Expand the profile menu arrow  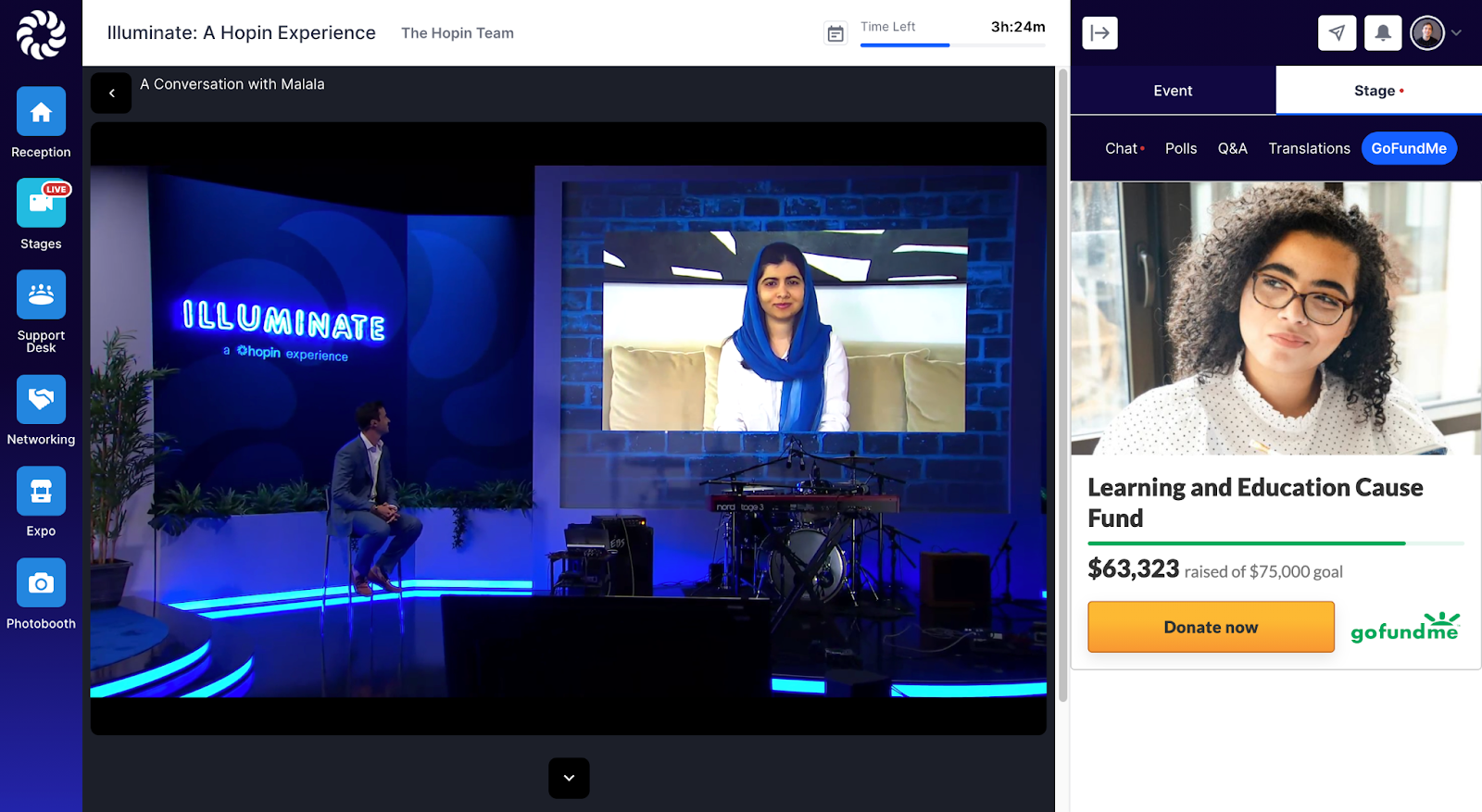click(x=1457, y=33)
